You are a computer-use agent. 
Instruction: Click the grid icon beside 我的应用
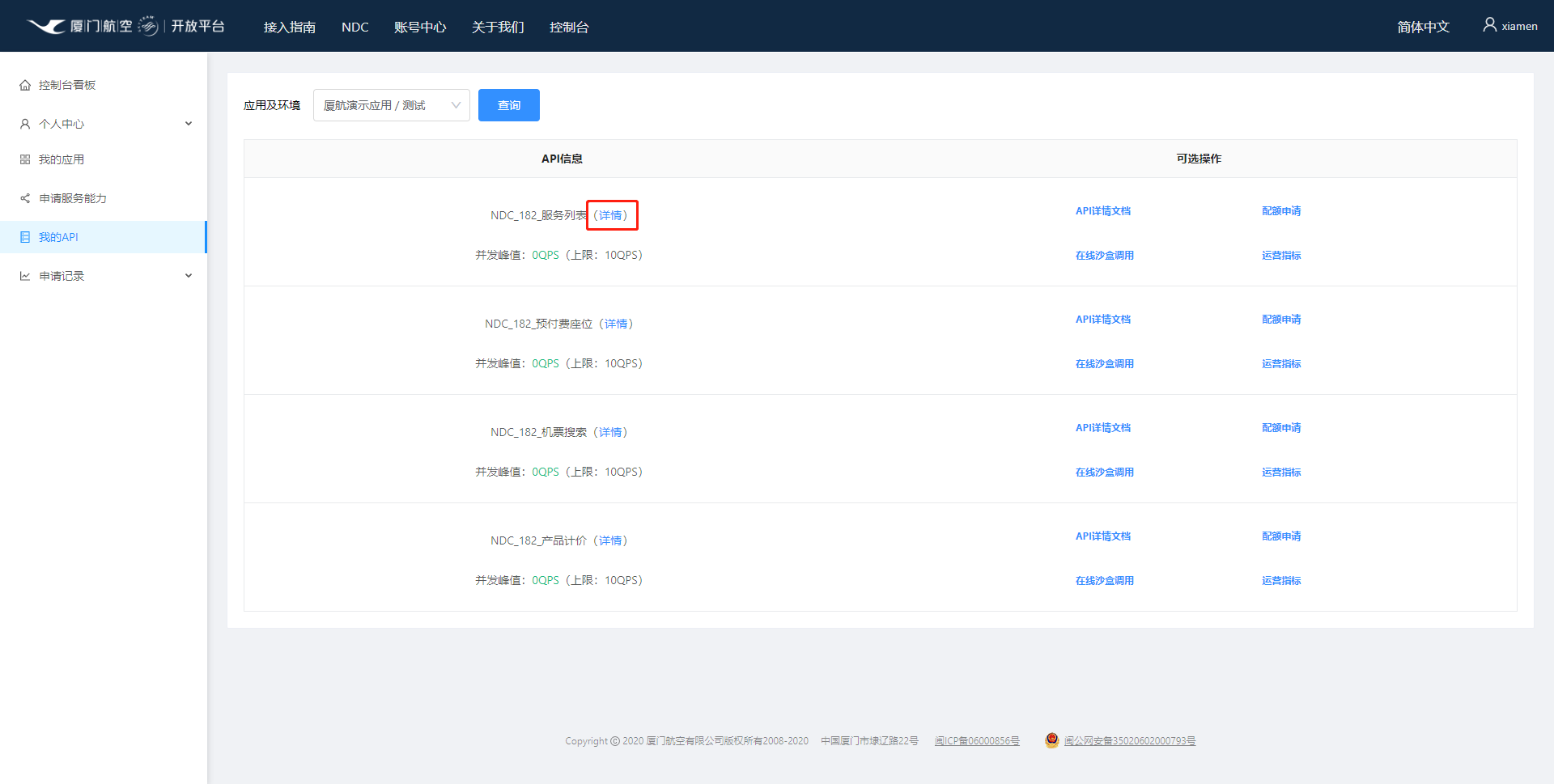(25, 159)
